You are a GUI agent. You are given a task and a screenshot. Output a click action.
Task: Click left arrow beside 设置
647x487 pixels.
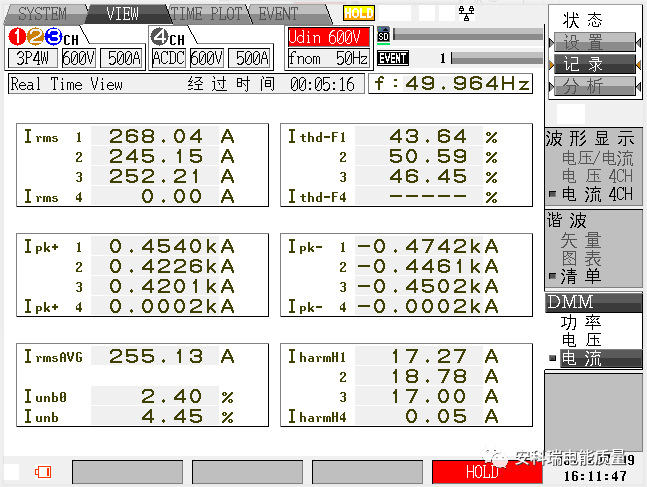pos(551,42)
